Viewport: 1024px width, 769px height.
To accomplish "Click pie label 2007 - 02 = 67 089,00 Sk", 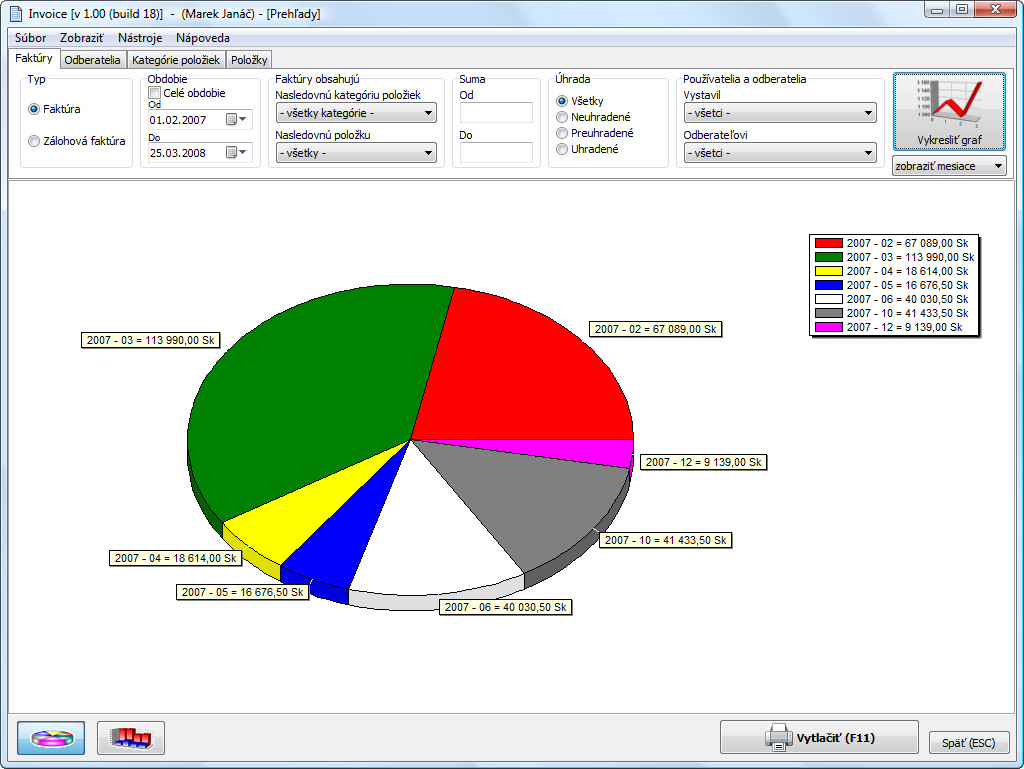I will [656, 329].
